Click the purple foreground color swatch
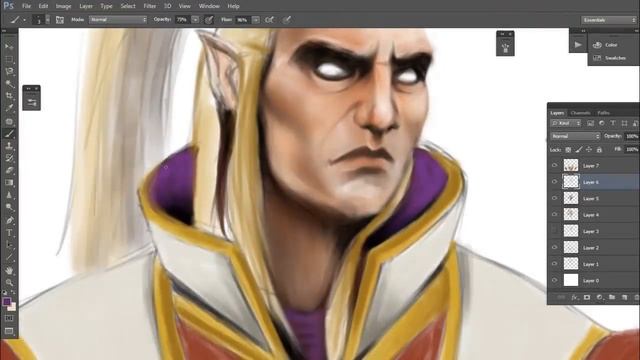Screen dimensions: 640x360 click(6, 302)
